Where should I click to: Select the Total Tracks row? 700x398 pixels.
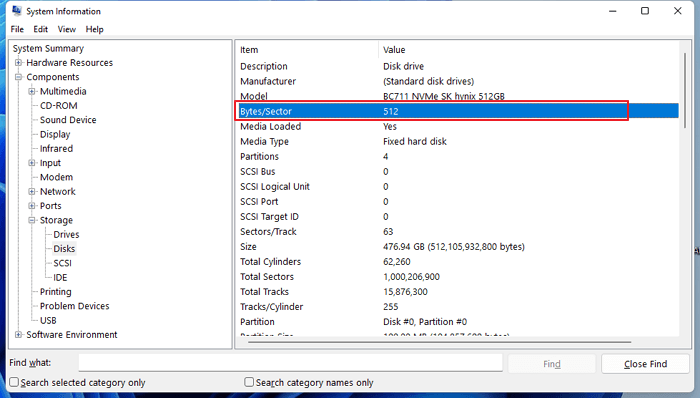click(x=457, y=292)
